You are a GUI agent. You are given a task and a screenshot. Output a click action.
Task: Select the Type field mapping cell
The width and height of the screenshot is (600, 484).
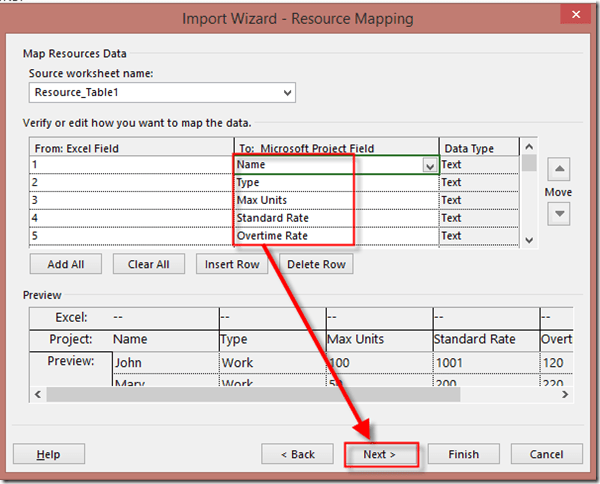pyautogui.click(x=295, y=183)
